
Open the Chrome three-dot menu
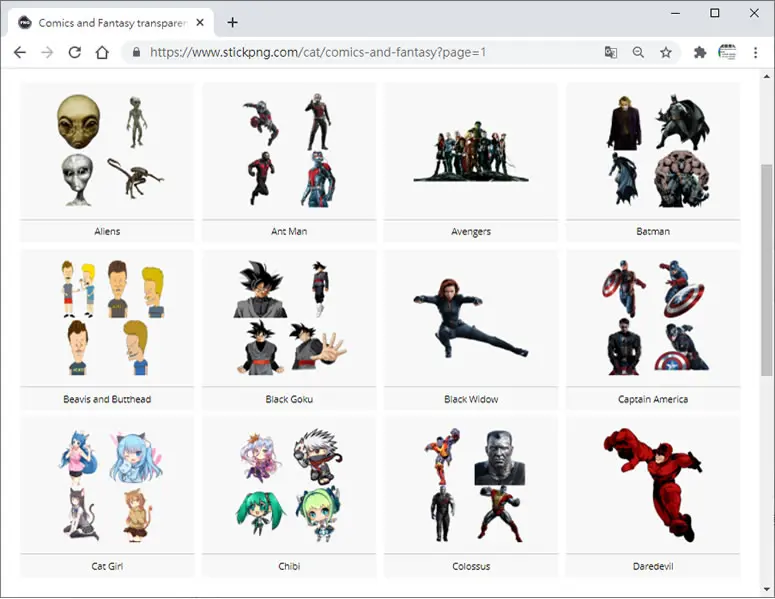click(755, 52)
